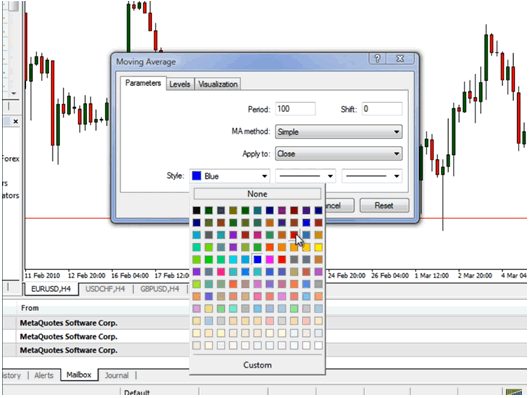Open the Visualization tab
This screenshot has width=532, height=398.
[218, 84]
